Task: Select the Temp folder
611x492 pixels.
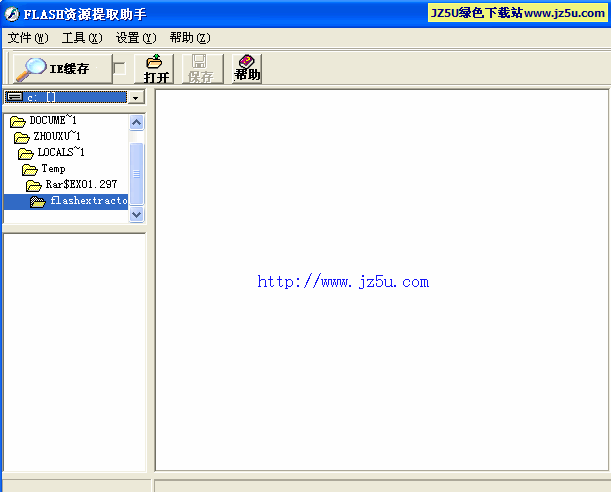Action: coord(44,169)
